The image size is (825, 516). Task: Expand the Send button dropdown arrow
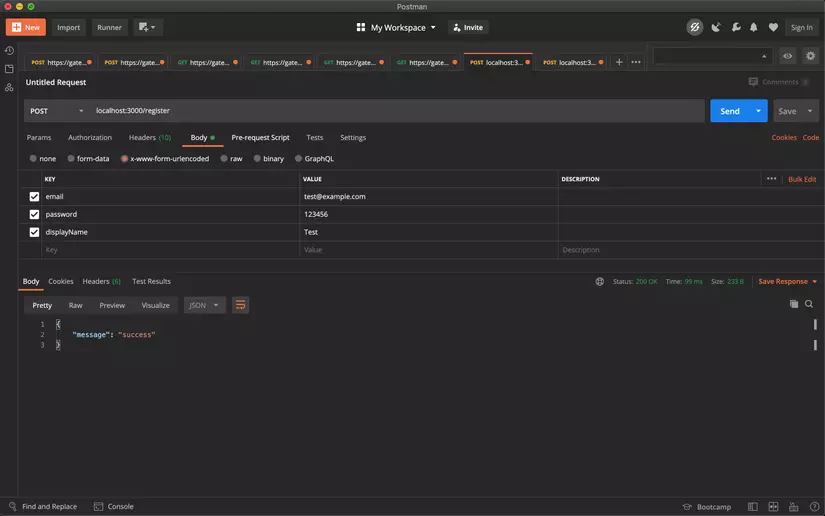pos(758,111)
